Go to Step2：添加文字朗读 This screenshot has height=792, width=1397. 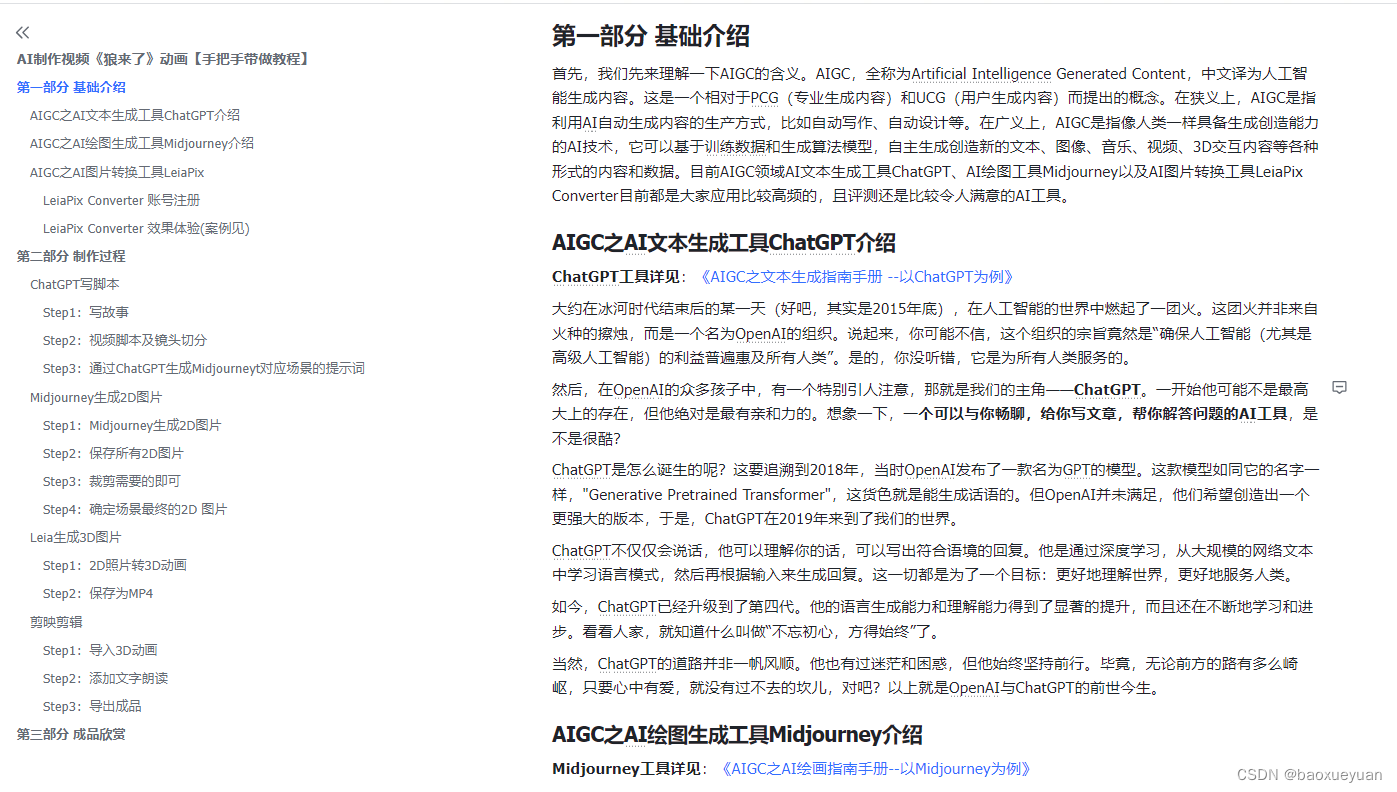pos(106,678)
